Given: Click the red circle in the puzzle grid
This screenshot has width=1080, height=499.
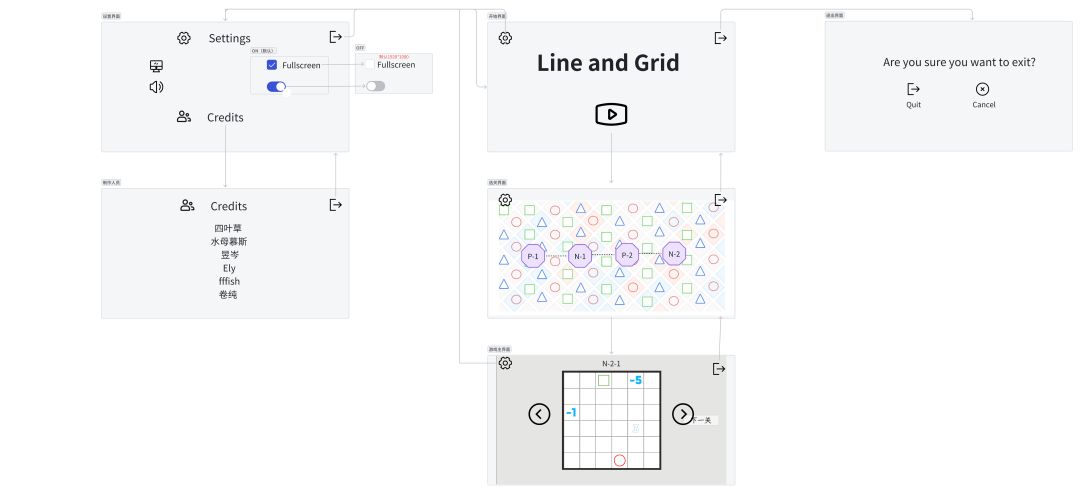Looking at the screenshot, I should coord(619,460).
